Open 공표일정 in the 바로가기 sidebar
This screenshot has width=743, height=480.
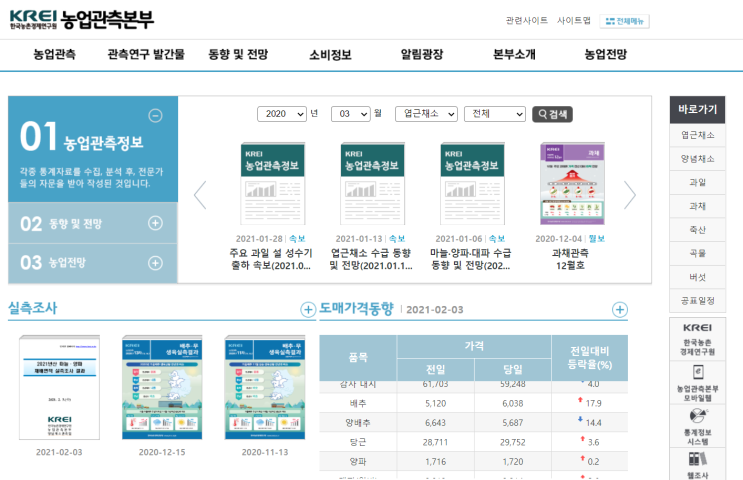[x=698, y=301]
